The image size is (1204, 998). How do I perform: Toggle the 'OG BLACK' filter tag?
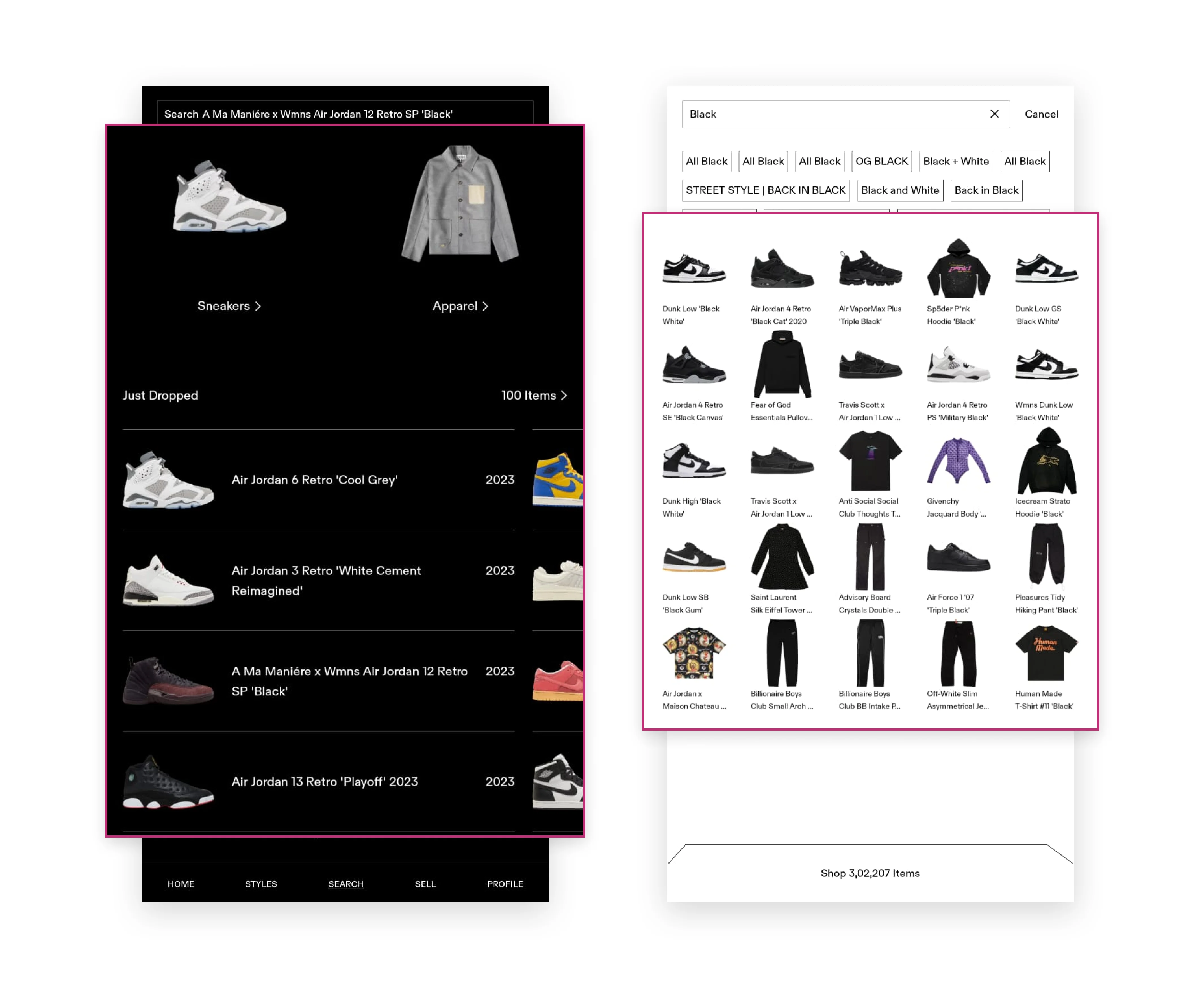coord(878,161)
